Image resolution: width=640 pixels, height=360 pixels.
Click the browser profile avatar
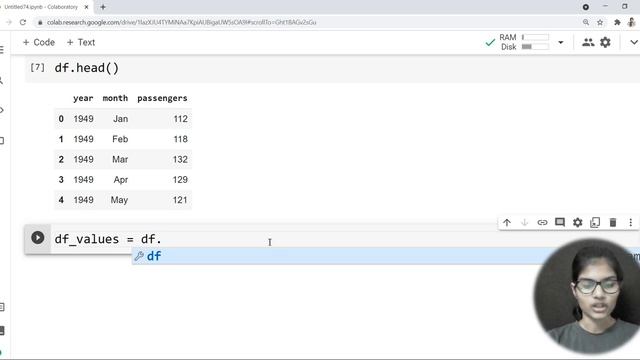click(632, 22)
